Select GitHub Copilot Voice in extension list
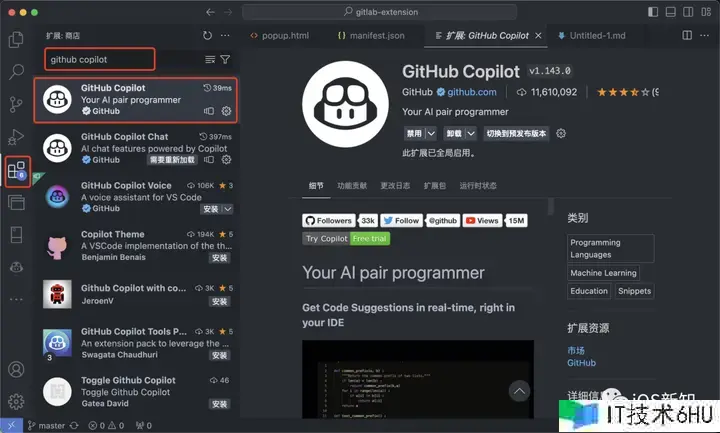This screenshot has height=433, width=720. click(x=137, y=197)
